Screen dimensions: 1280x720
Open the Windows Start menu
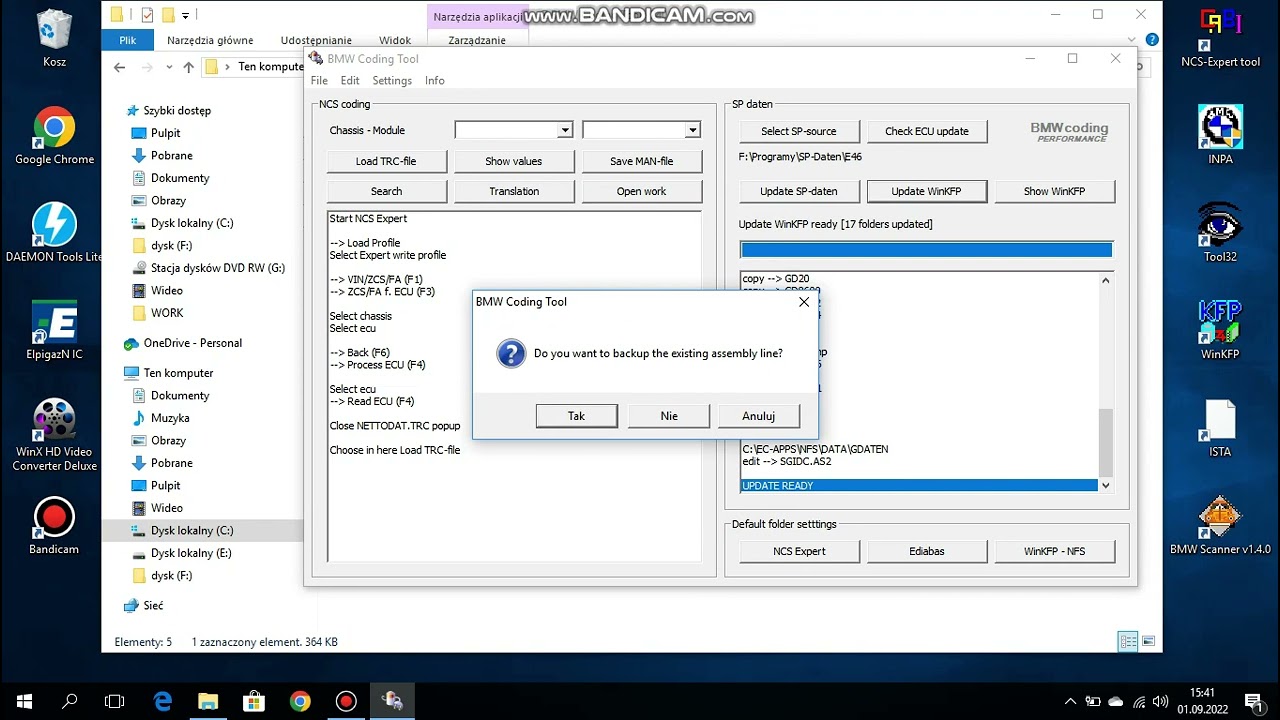coord(23,701)
